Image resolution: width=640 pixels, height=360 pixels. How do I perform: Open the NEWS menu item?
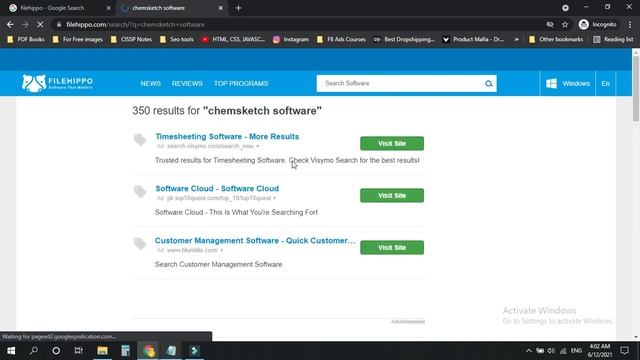click(x=151, y=83)
